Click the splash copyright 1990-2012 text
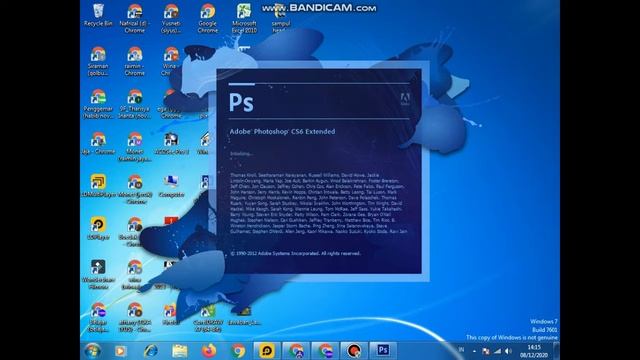This screenshot has width=640, height=360. 296,253
